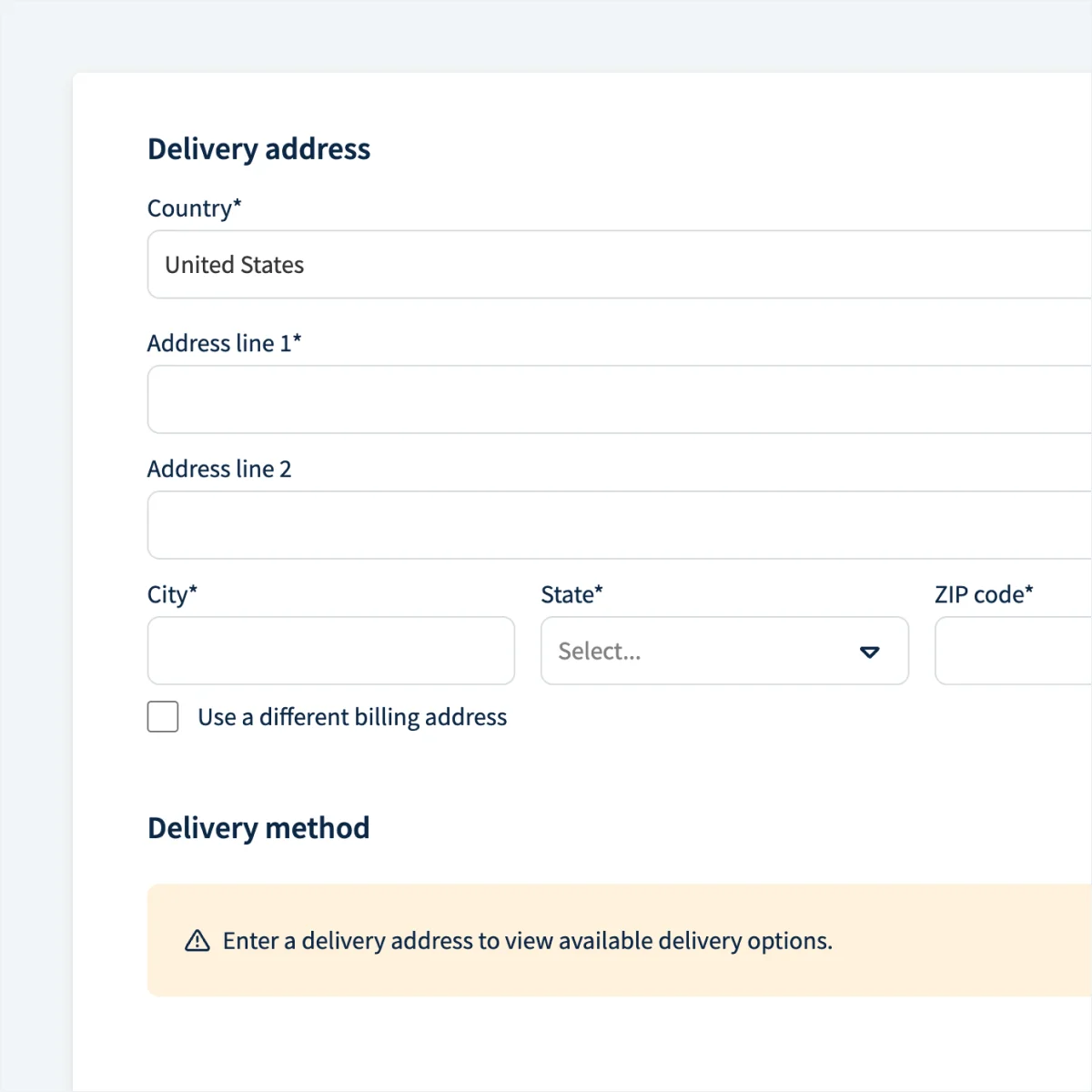
Task: Click the 'Country*' field label
Action: pos(195,208)
